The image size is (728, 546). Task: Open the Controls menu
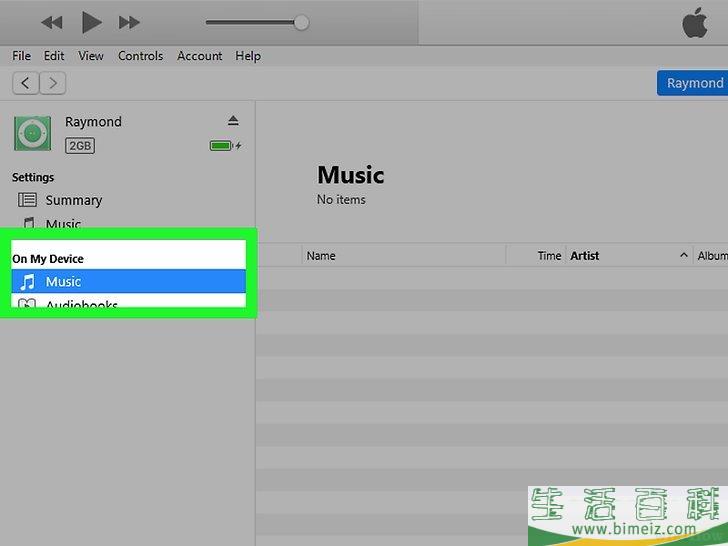point(140,56)
